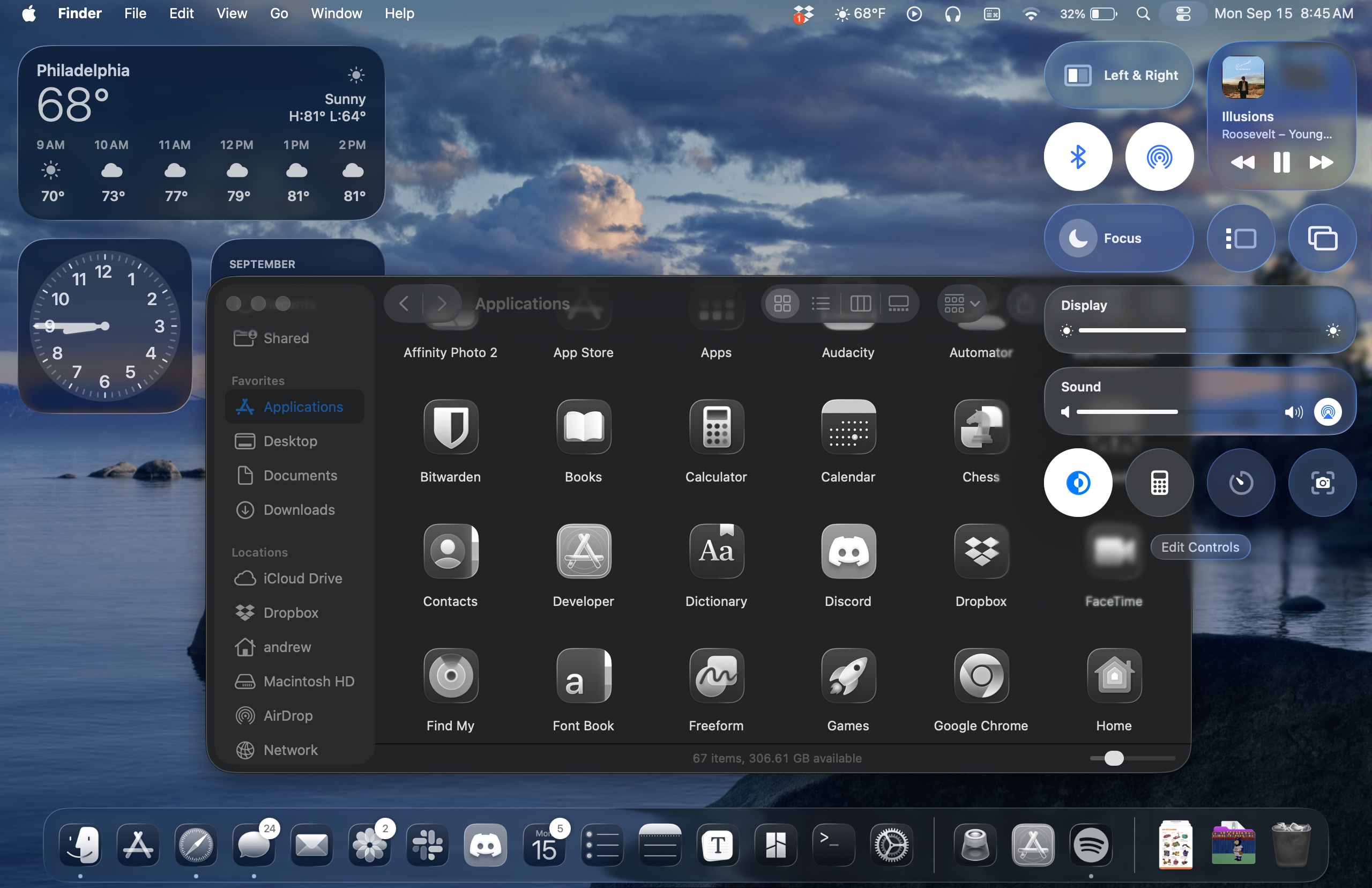This screenshot has height=888, width=1372.
Task: Open the Bitwarden app icon
Action: click(450, 427)
